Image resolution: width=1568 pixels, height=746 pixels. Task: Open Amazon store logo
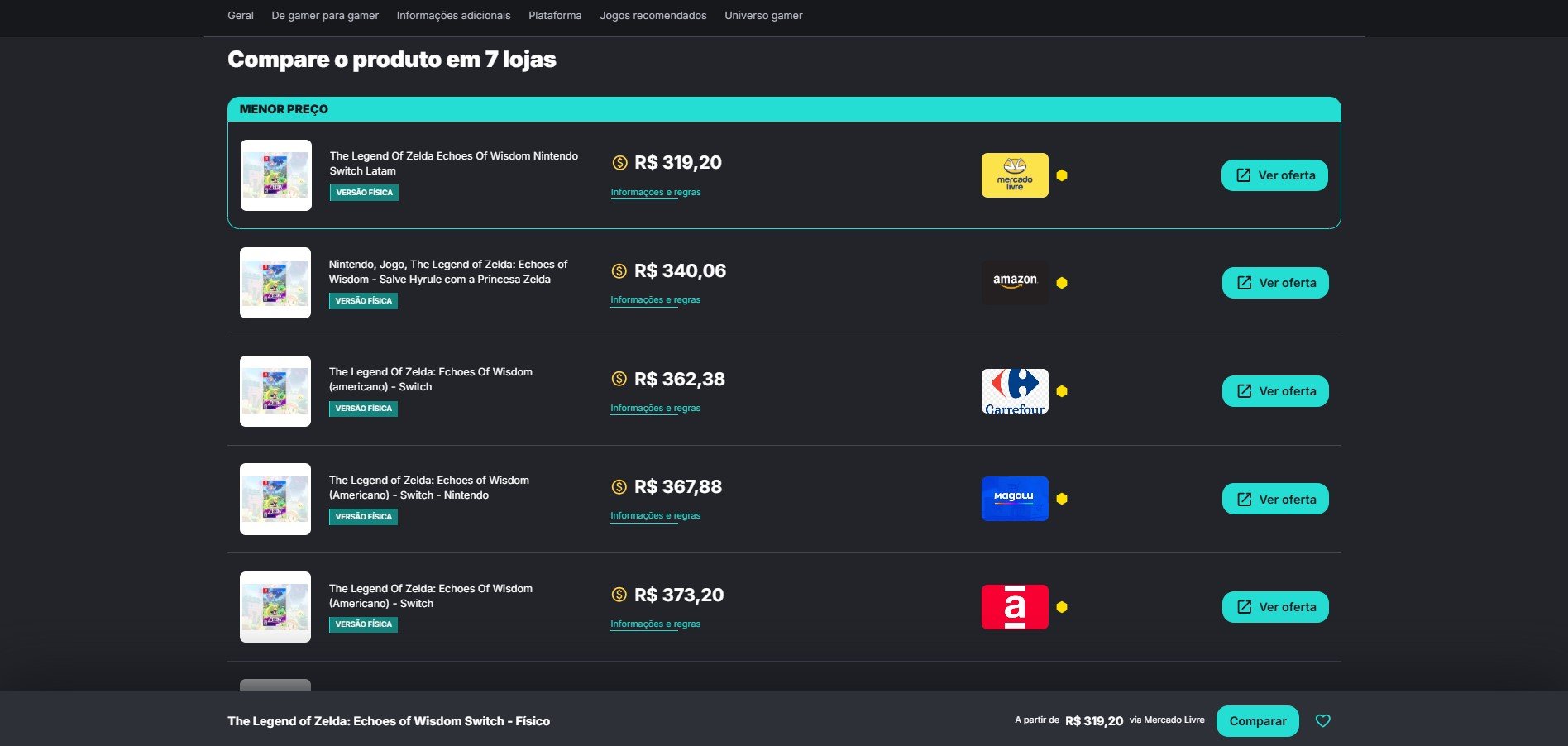[x=1015, y=283]
